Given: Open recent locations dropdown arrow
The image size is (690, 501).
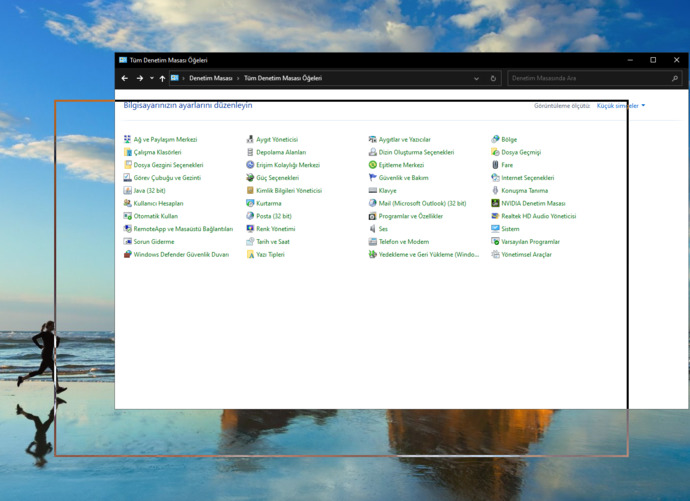Looking at the screenshot, I should [151, 78].
